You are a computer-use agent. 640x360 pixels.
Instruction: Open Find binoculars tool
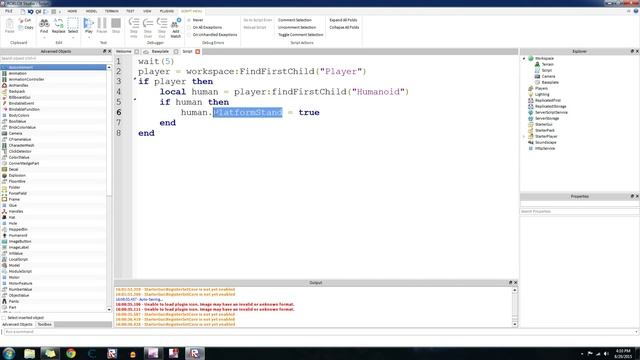coord(44,25)
